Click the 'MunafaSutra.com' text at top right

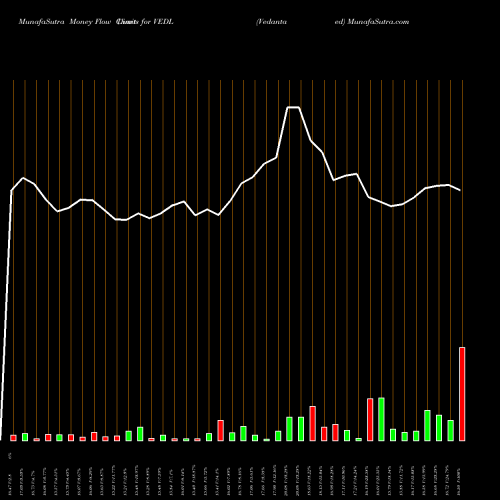coord(378,22)
